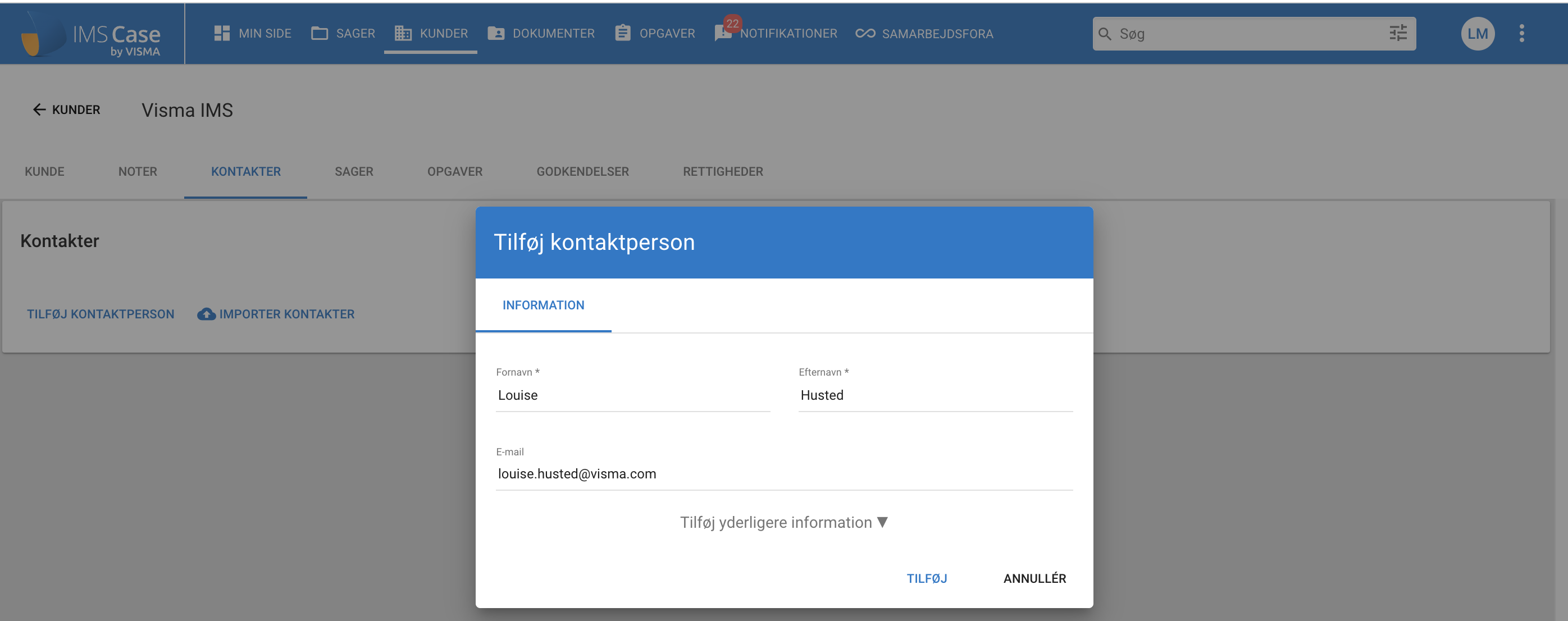Click the Opgaver clipboard icon
This screenshot has height=621, width=1568.
[623, 33]
